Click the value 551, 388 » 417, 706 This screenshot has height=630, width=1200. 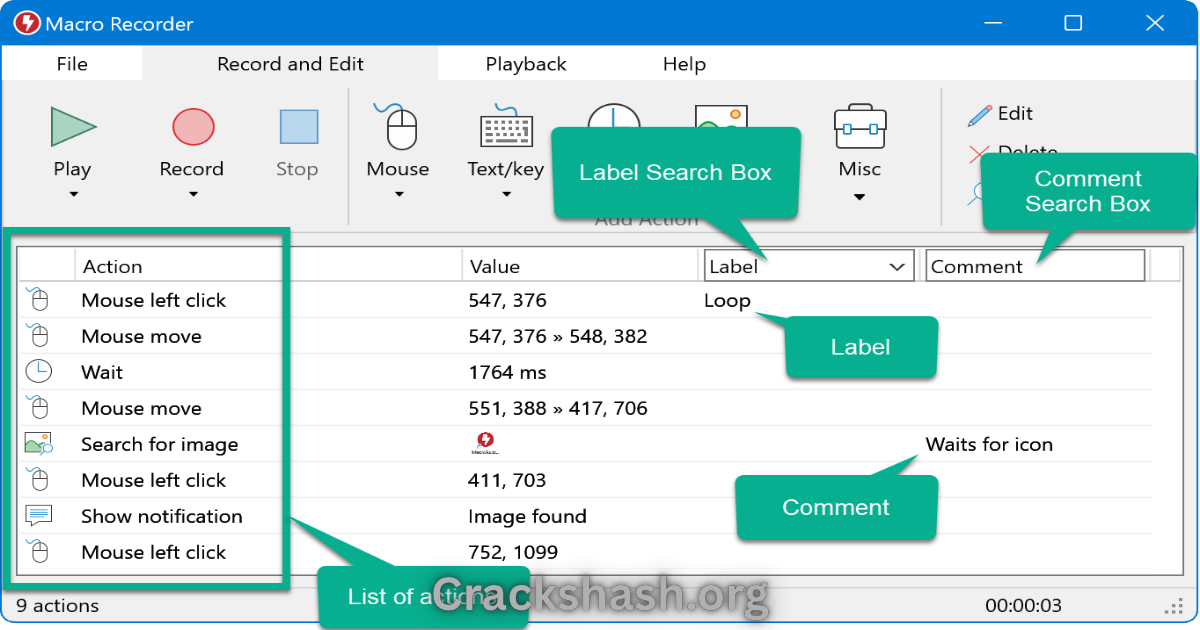[x=558, y=408]
